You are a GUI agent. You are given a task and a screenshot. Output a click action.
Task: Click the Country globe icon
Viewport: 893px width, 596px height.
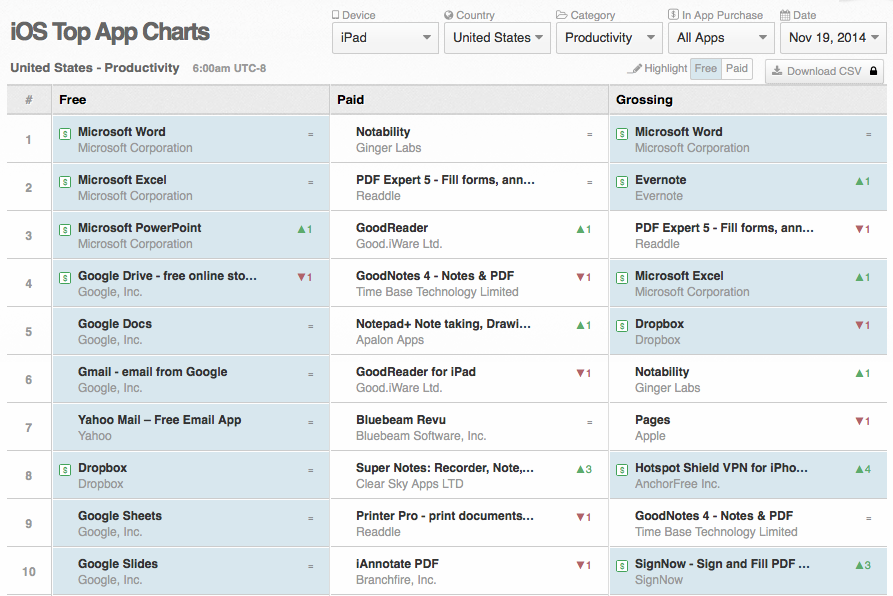(x=448, y=15)
